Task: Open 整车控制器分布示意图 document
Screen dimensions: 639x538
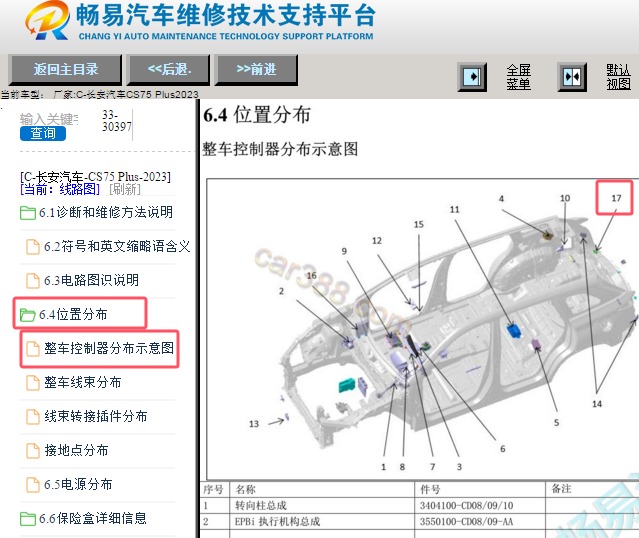Action: click(109, 348)
